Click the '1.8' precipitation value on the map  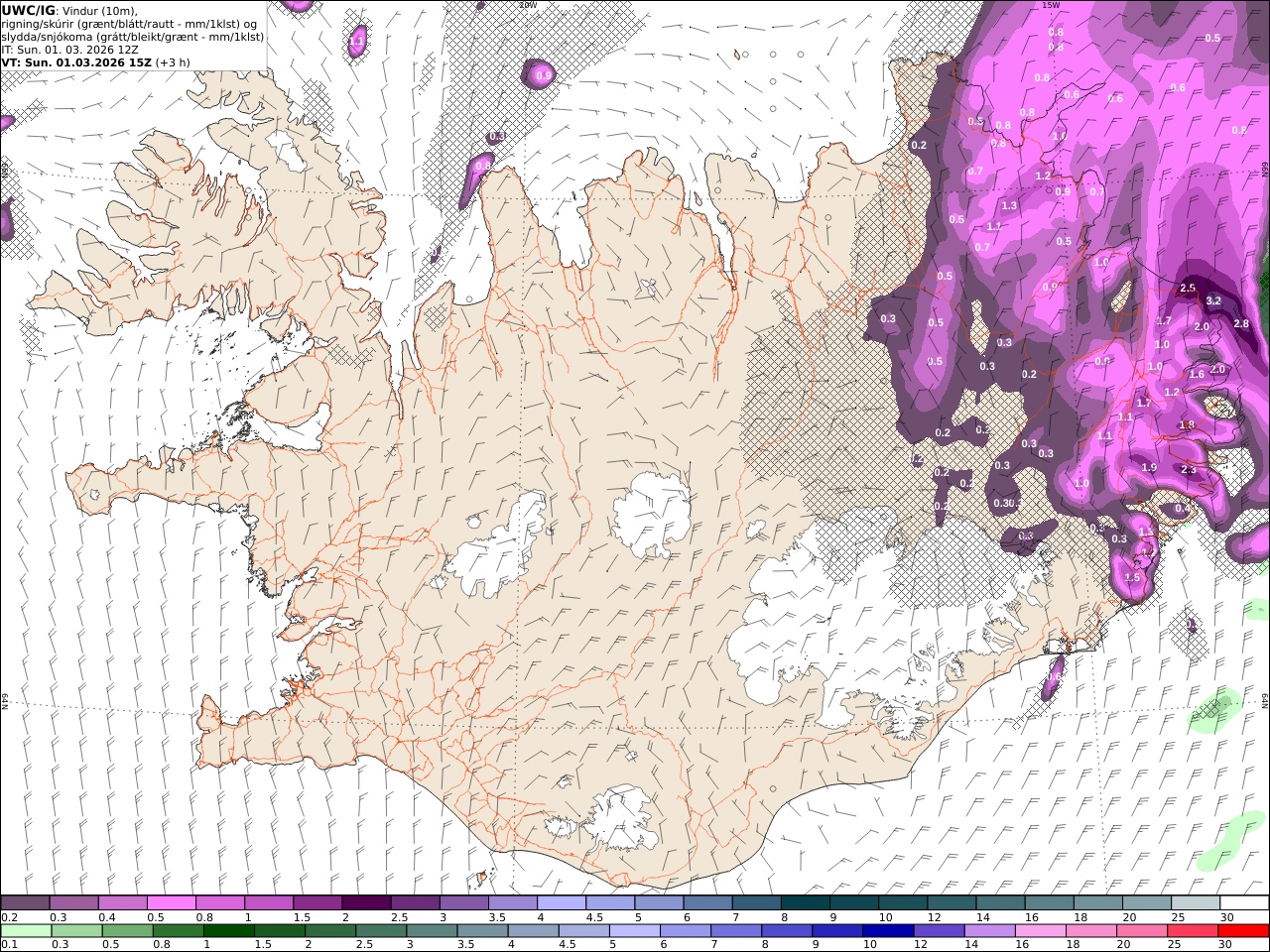1187,425
